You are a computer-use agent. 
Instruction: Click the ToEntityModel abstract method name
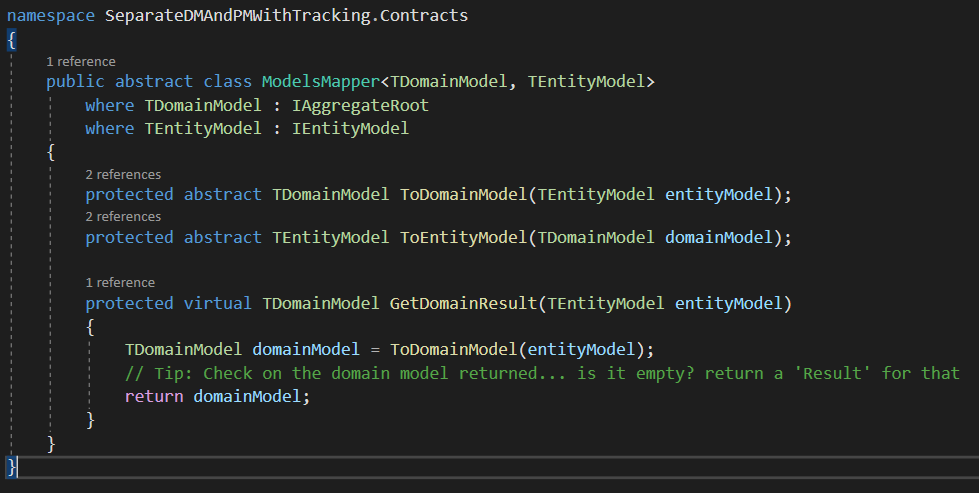pos(464,238)
